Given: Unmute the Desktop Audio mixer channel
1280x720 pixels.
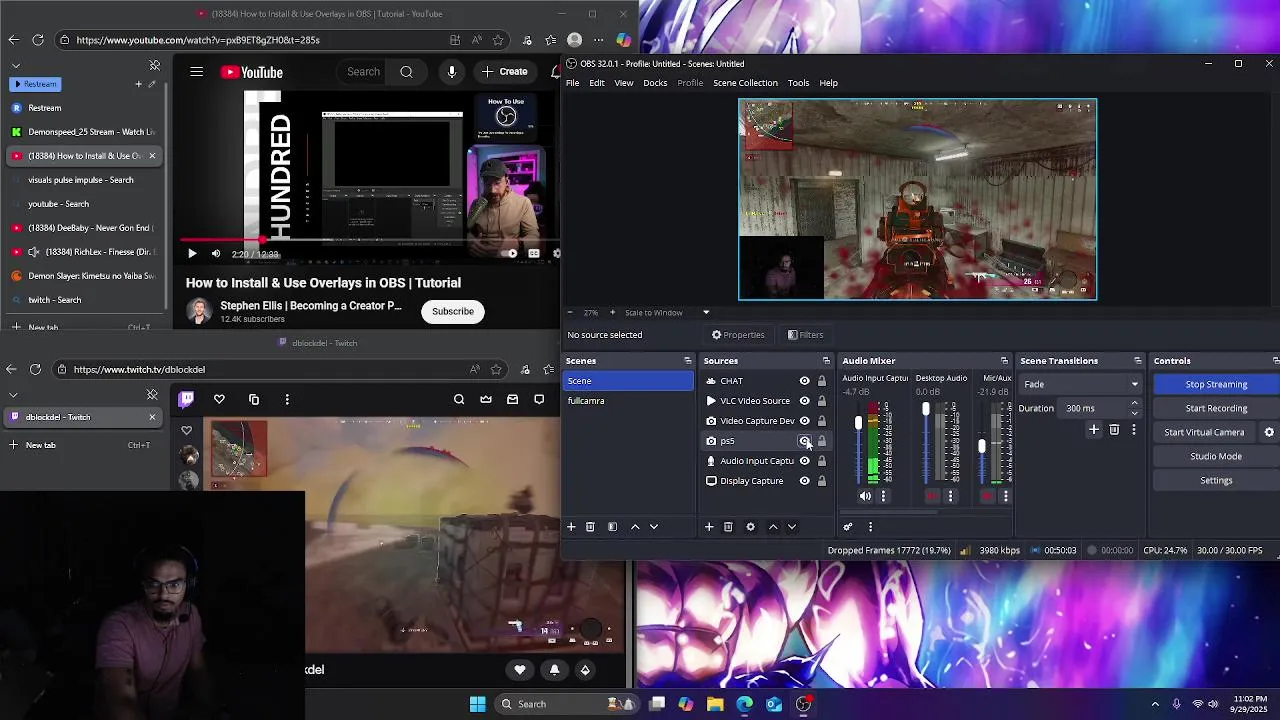Looking at the screenshot, I should click(932, 496).
